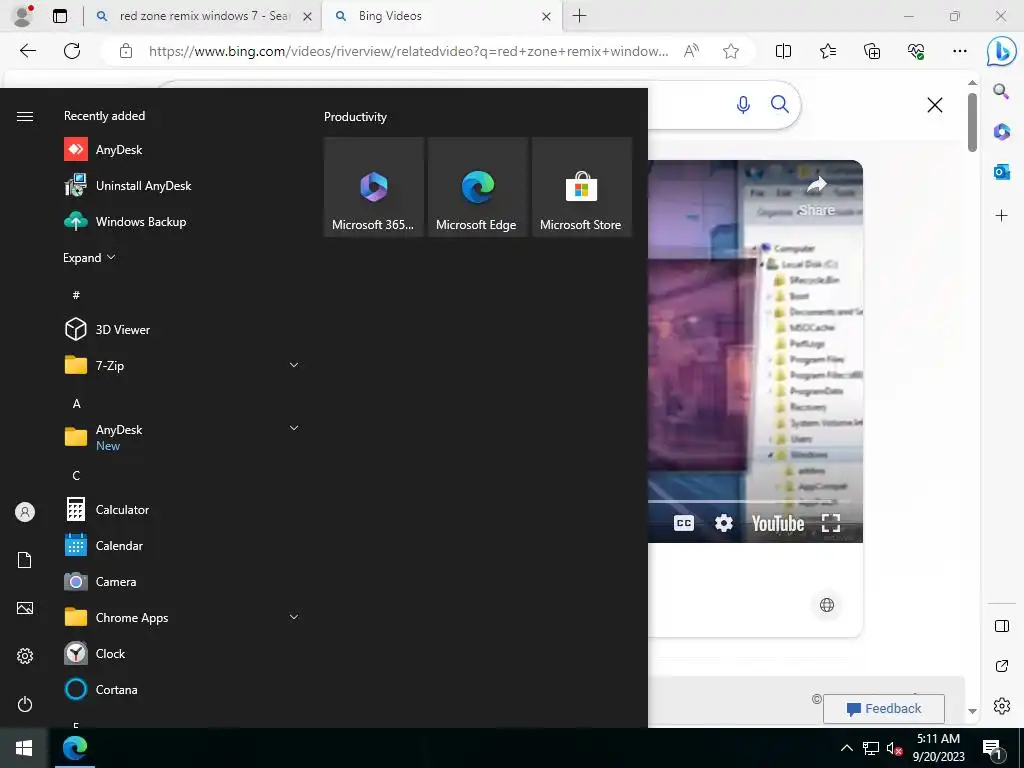Viewport: 1024px width, 768px height.
Task: Open Calculator app
Action: tap(107, 509)
